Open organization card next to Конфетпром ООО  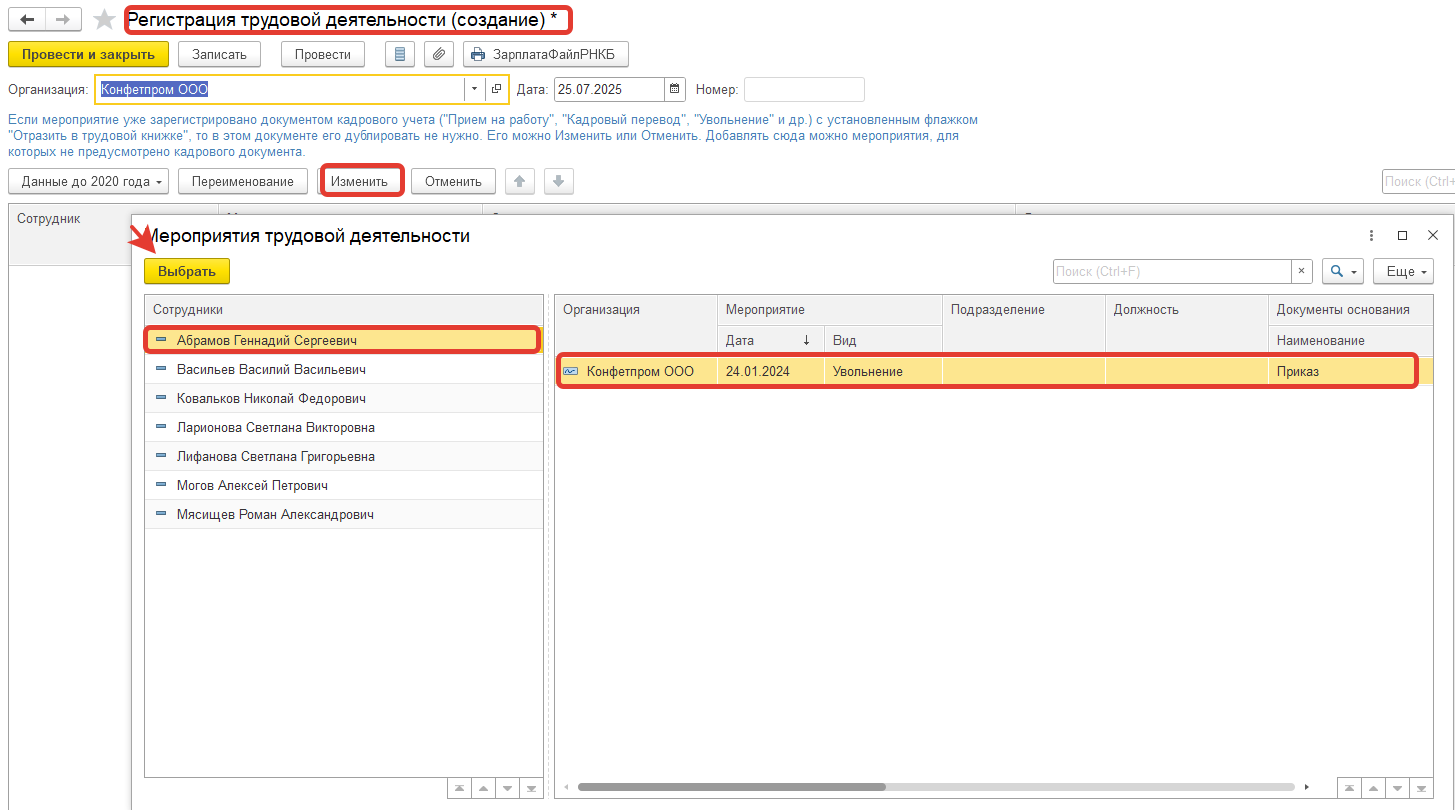496,89
